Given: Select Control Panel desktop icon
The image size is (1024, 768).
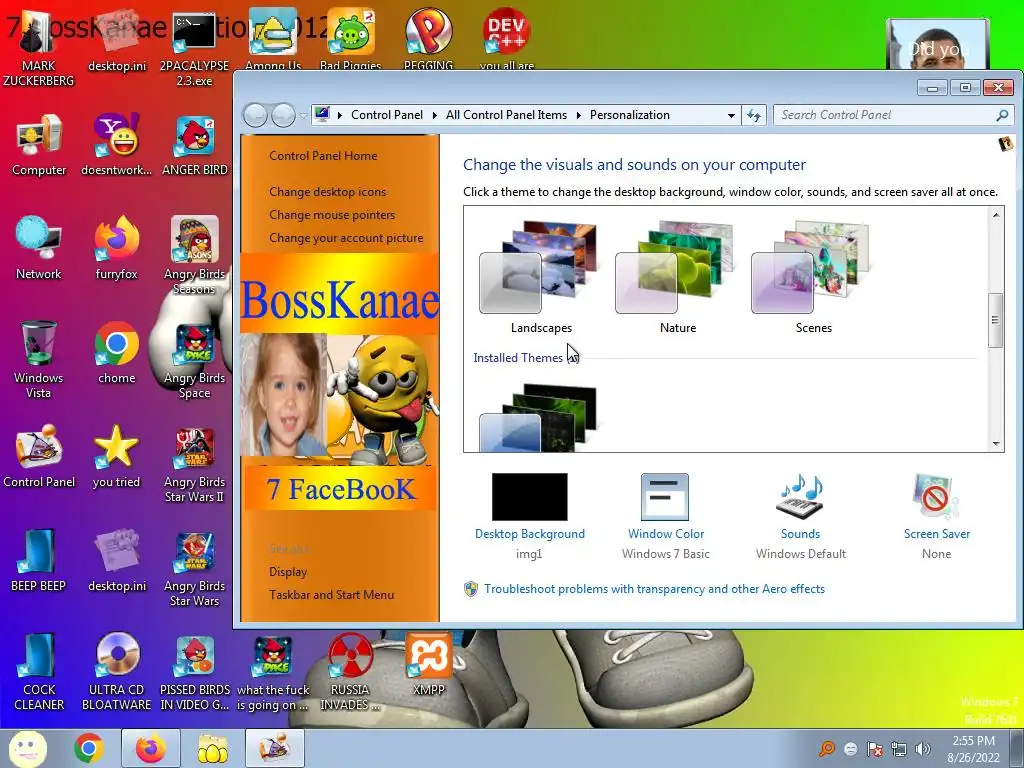Looking at the screenshot, I should click(x=39, y=456).
